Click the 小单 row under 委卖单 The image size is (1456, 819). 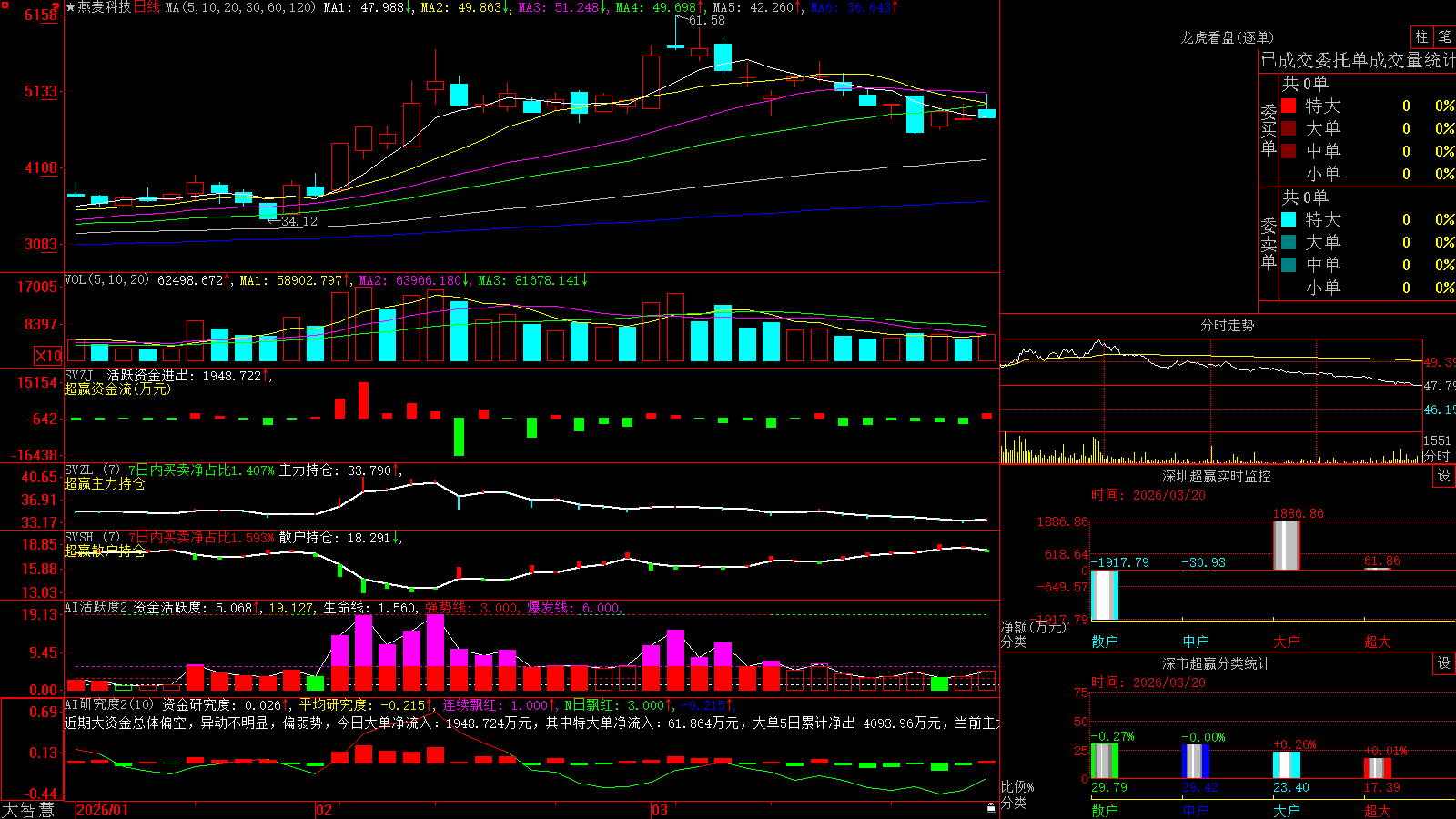pos(1368,288)
